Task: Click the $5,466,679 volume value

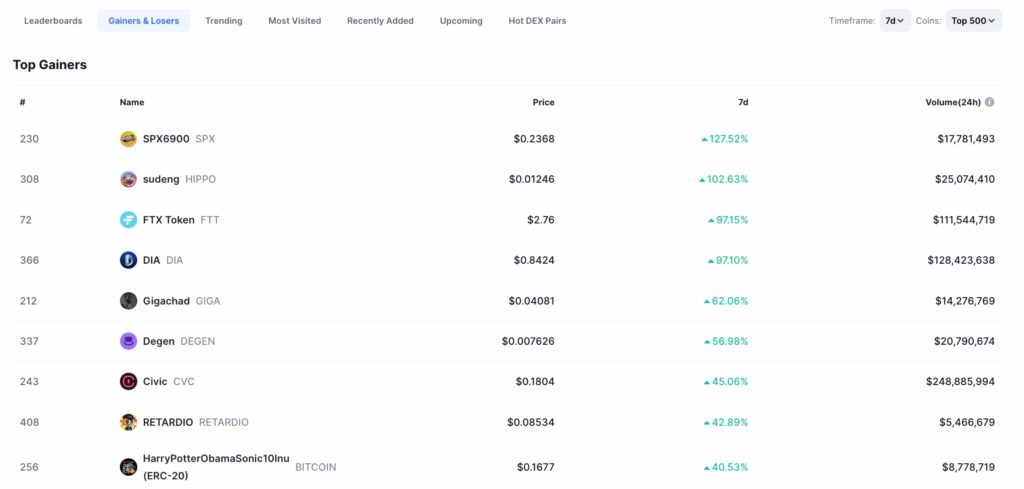Action: pyautogui.click(x=967, y=422)
